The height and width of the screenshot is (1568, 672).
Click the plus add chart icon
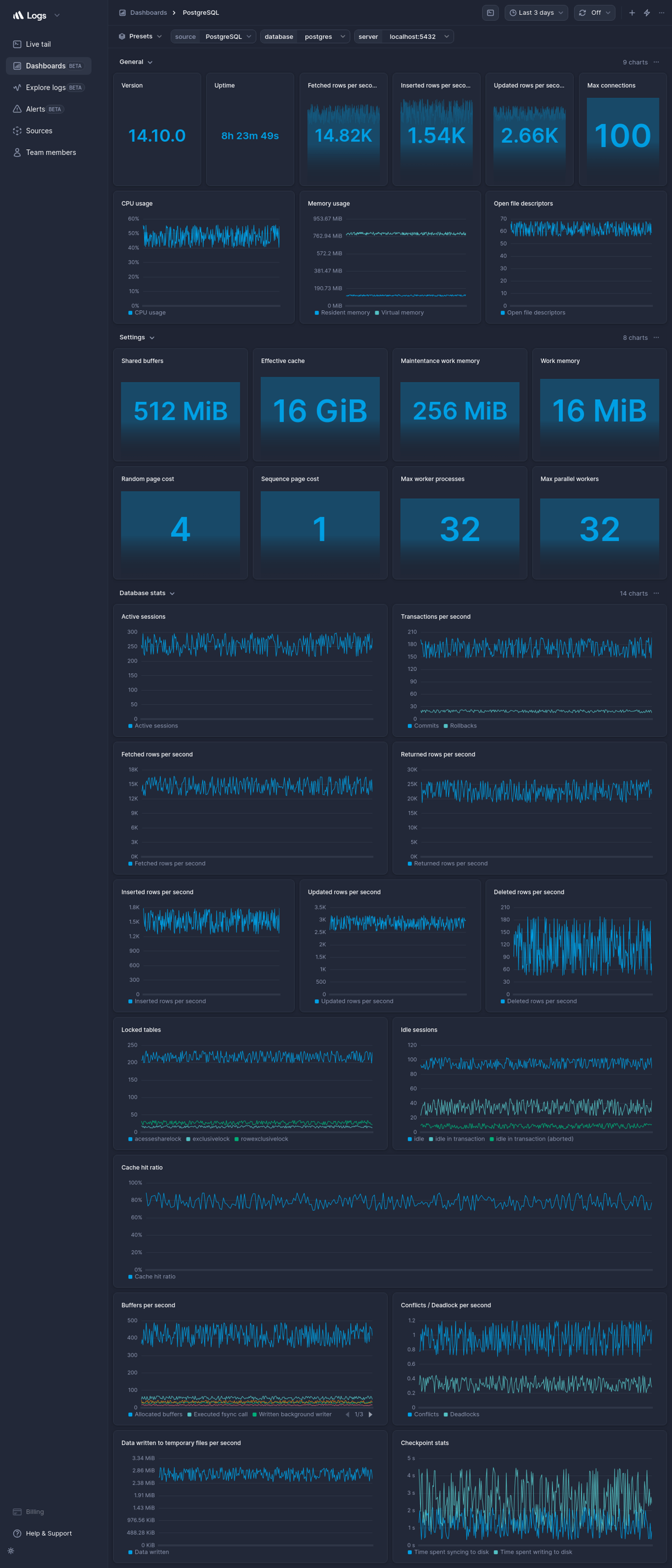pyautogui.click(x=632, y=13)
